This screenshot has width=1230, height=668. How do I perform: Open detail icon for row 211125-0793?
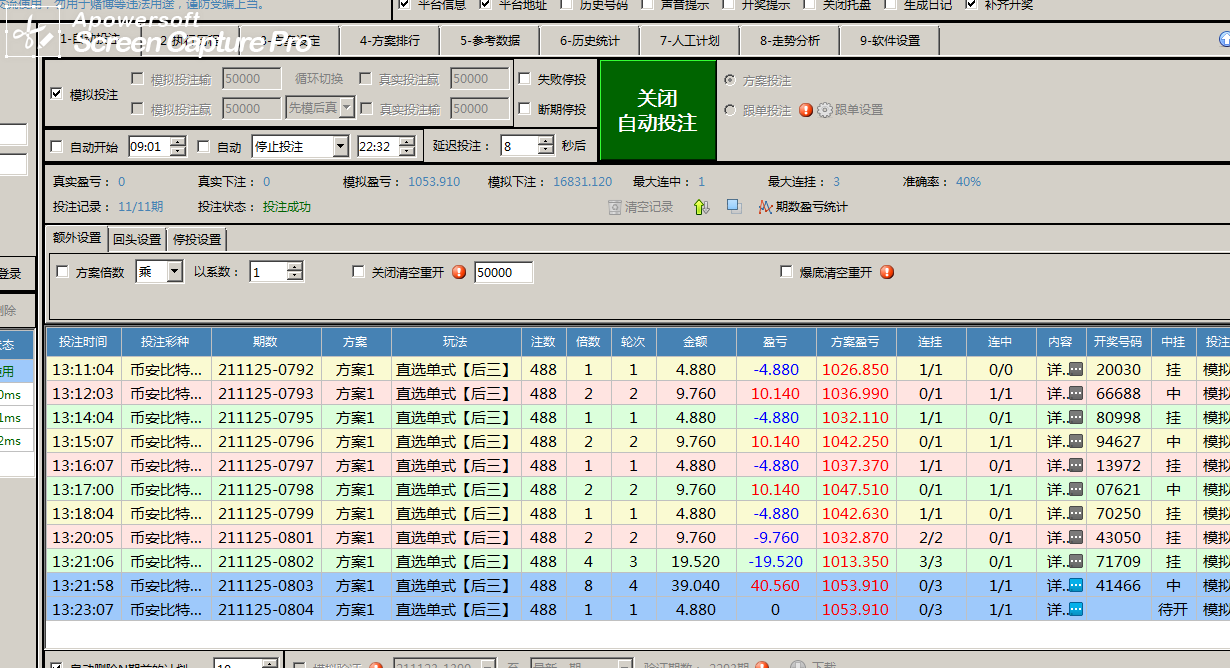pos(1075,393)
